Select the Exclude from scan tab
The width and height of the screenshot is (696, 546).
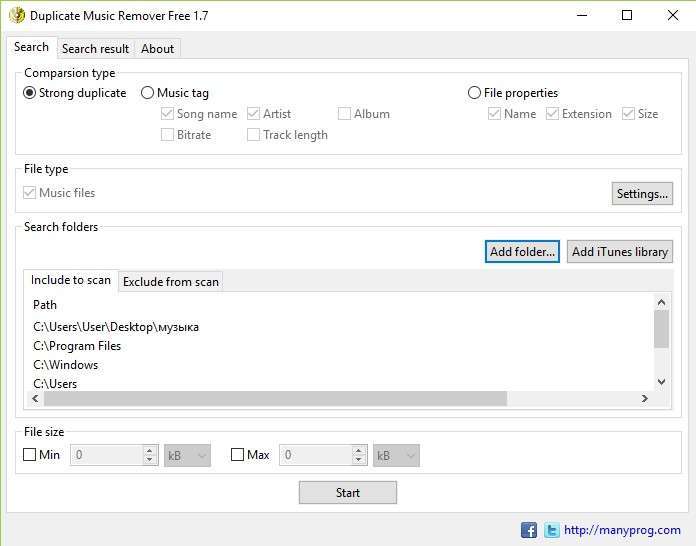point(171,282)
